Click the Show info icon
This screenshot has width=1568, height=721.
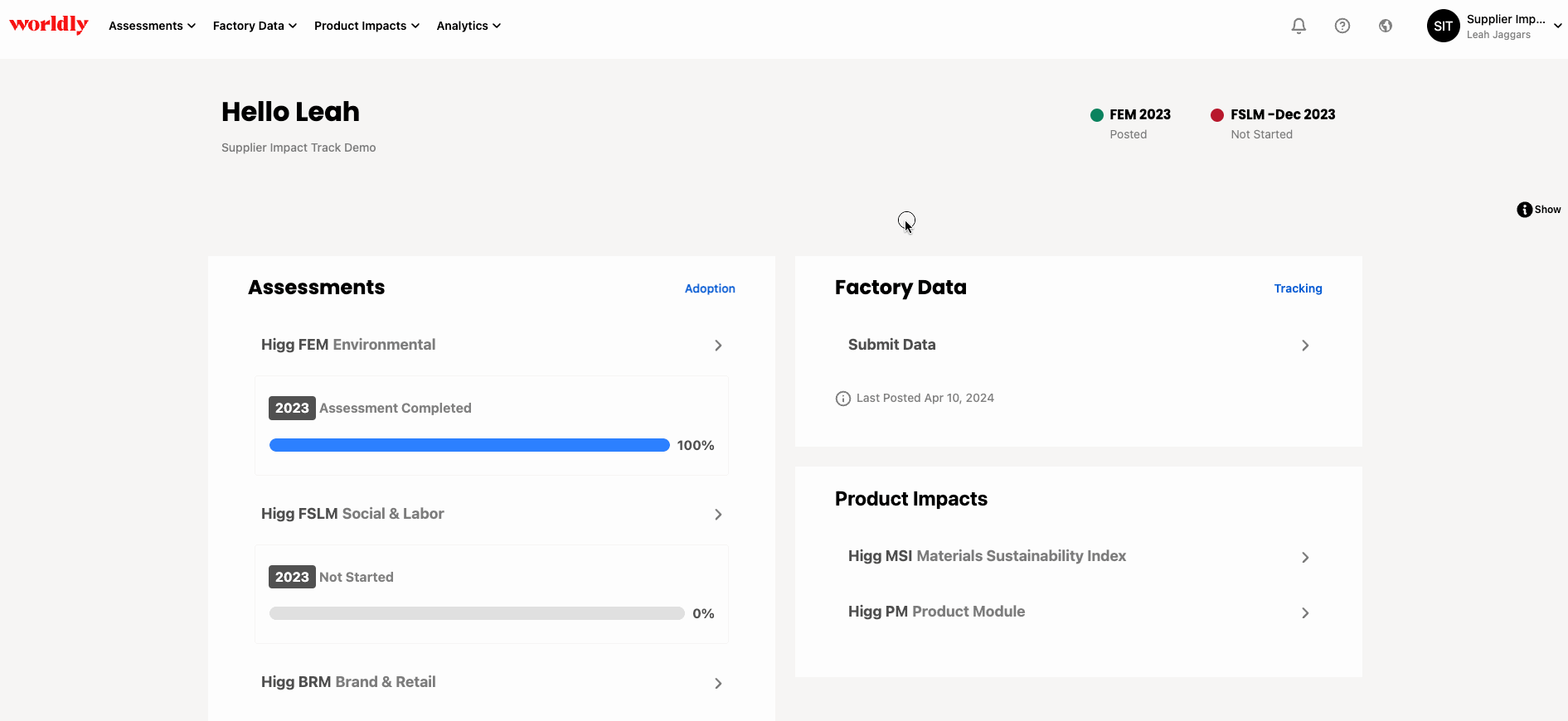tap(1524, 210)
